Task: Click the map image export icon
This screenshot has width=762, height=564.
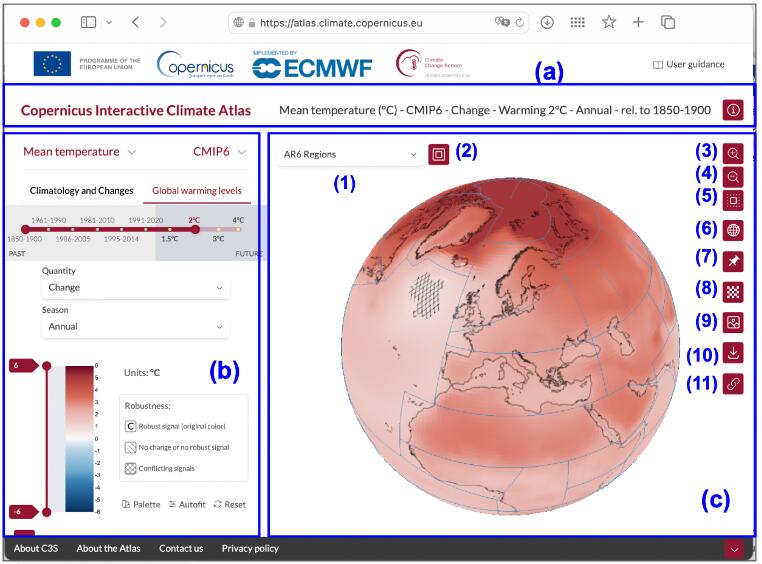Action: click(733, 322)
